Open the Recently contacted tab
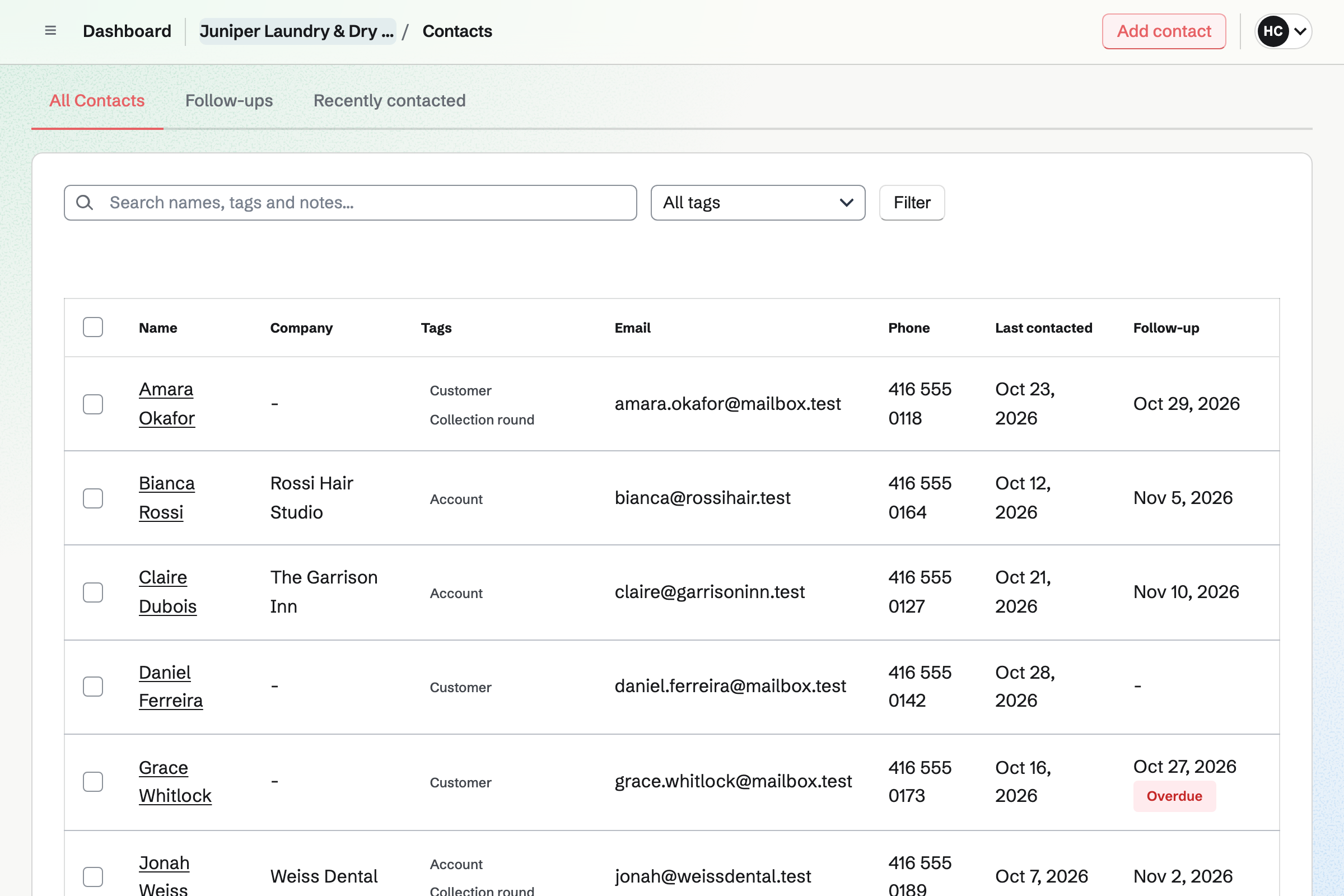Screen dimensions: 1344x896 click(389, 101)
